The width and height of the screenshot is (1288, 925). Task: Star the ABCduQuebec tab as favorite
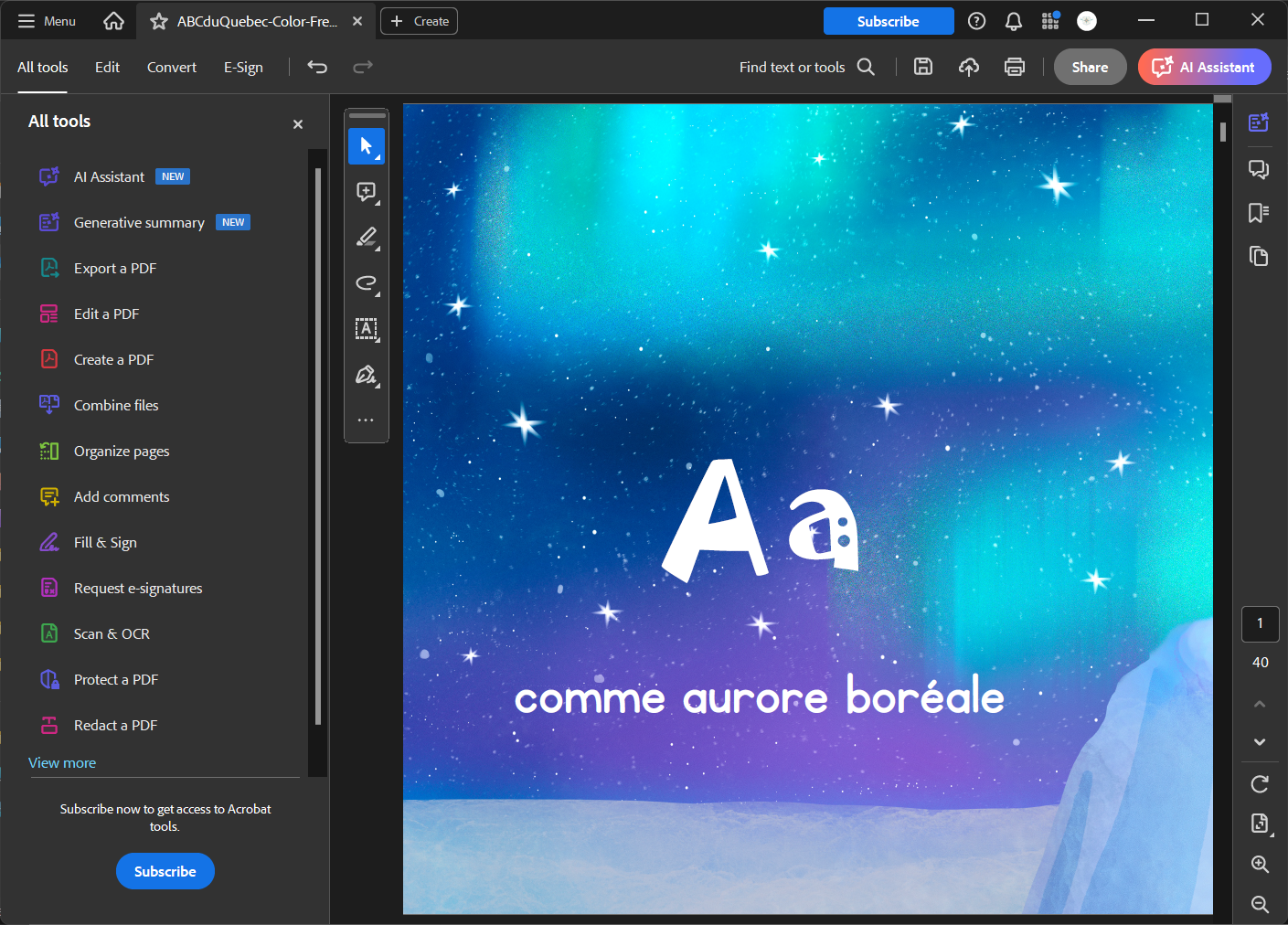[159, 21]
